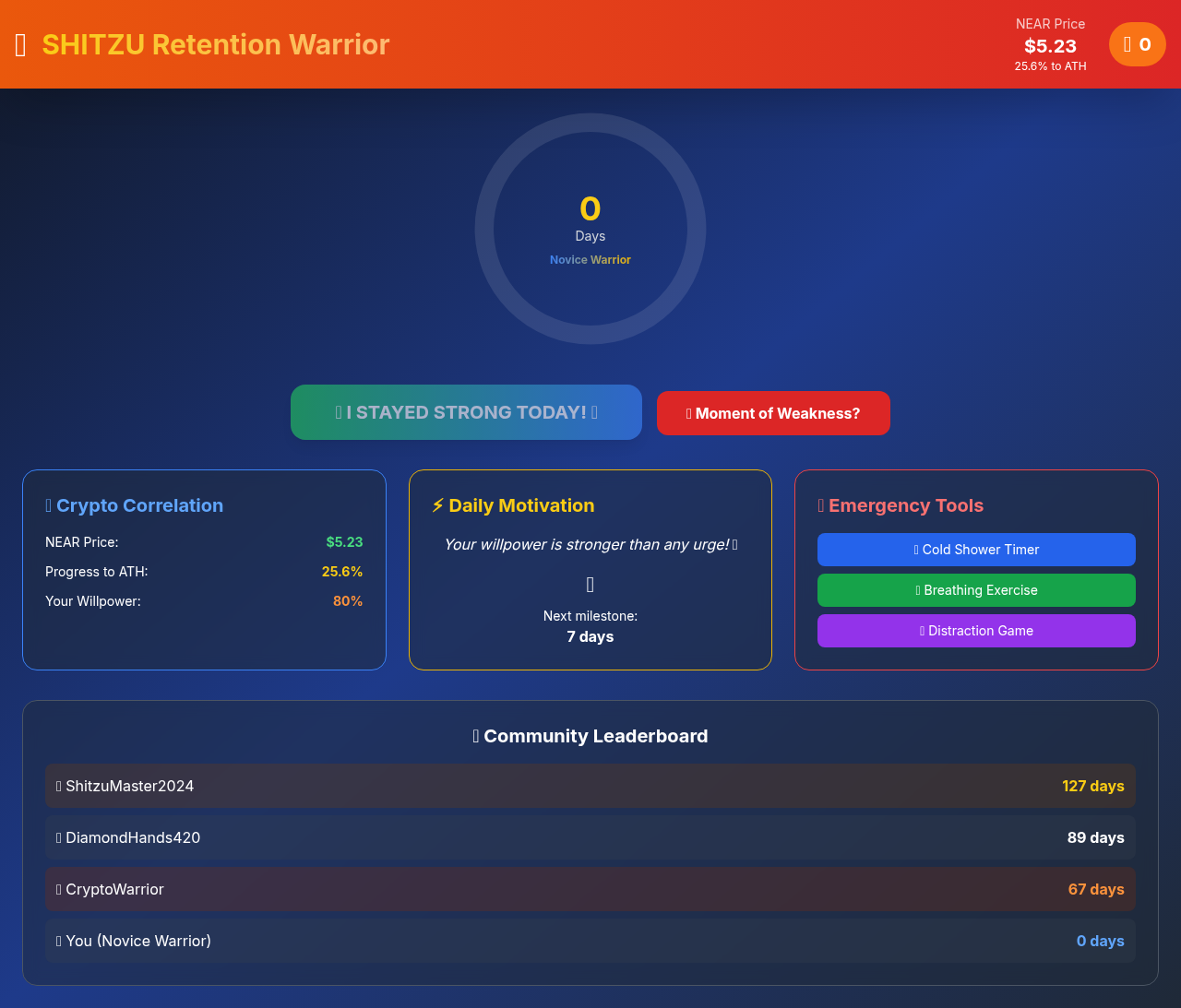Click the Emergency Tools heading icon
Image resolution: width=1181 pixels, height=1008 pixels.
tap(821, 505)
